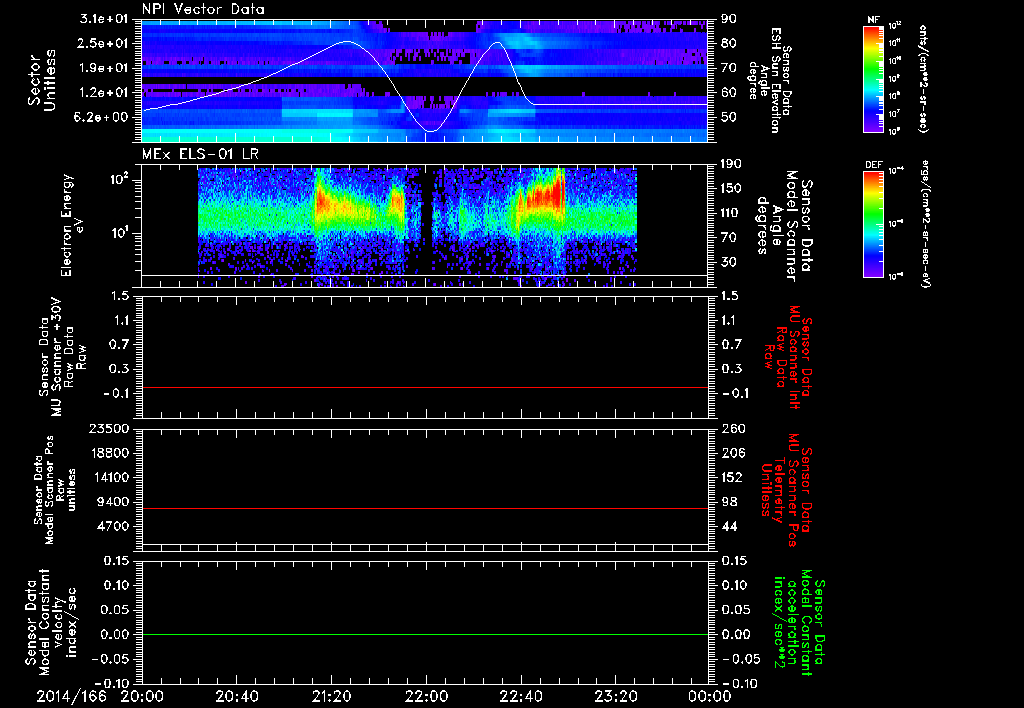Screen dimensions: 1024x708
Task: Click the NPI sector spectrogram
Action: pos(424,80)
